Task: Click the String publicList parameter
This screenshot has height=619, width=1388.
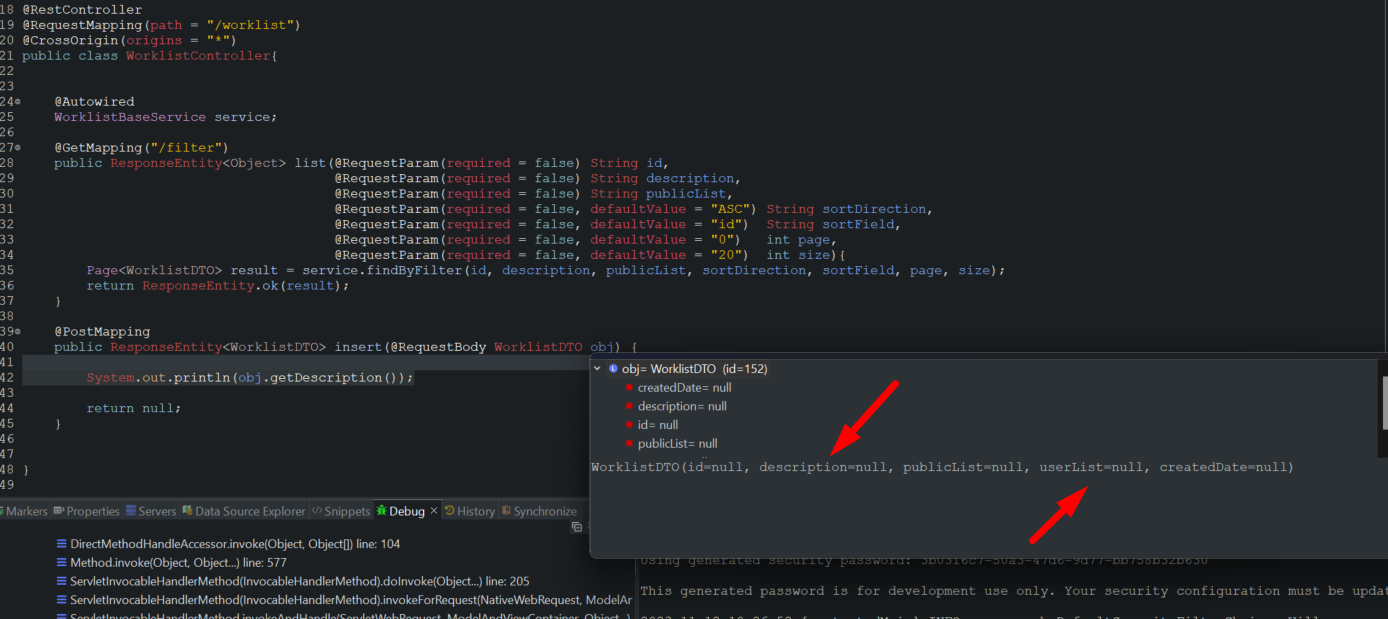Action: (x=662, y=194)
